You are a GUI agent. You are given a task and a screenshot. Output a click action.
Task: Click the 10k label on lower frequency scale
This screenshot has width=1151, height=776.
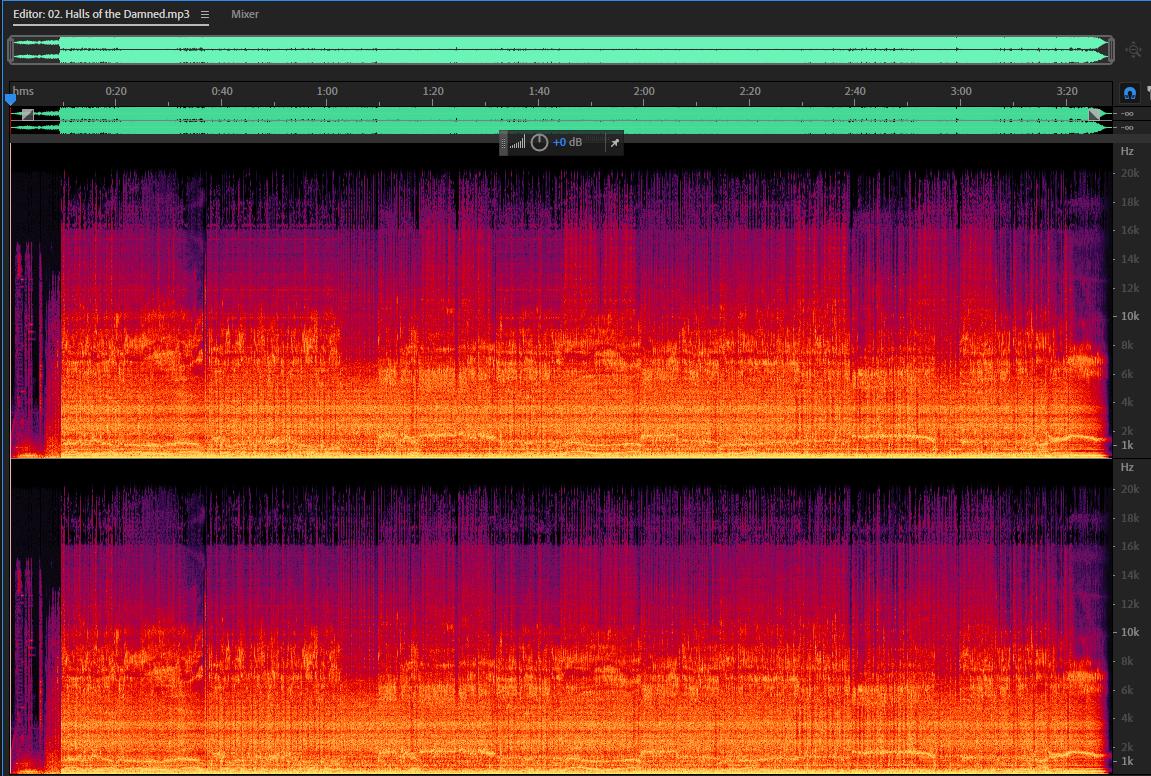point(1130,631)
